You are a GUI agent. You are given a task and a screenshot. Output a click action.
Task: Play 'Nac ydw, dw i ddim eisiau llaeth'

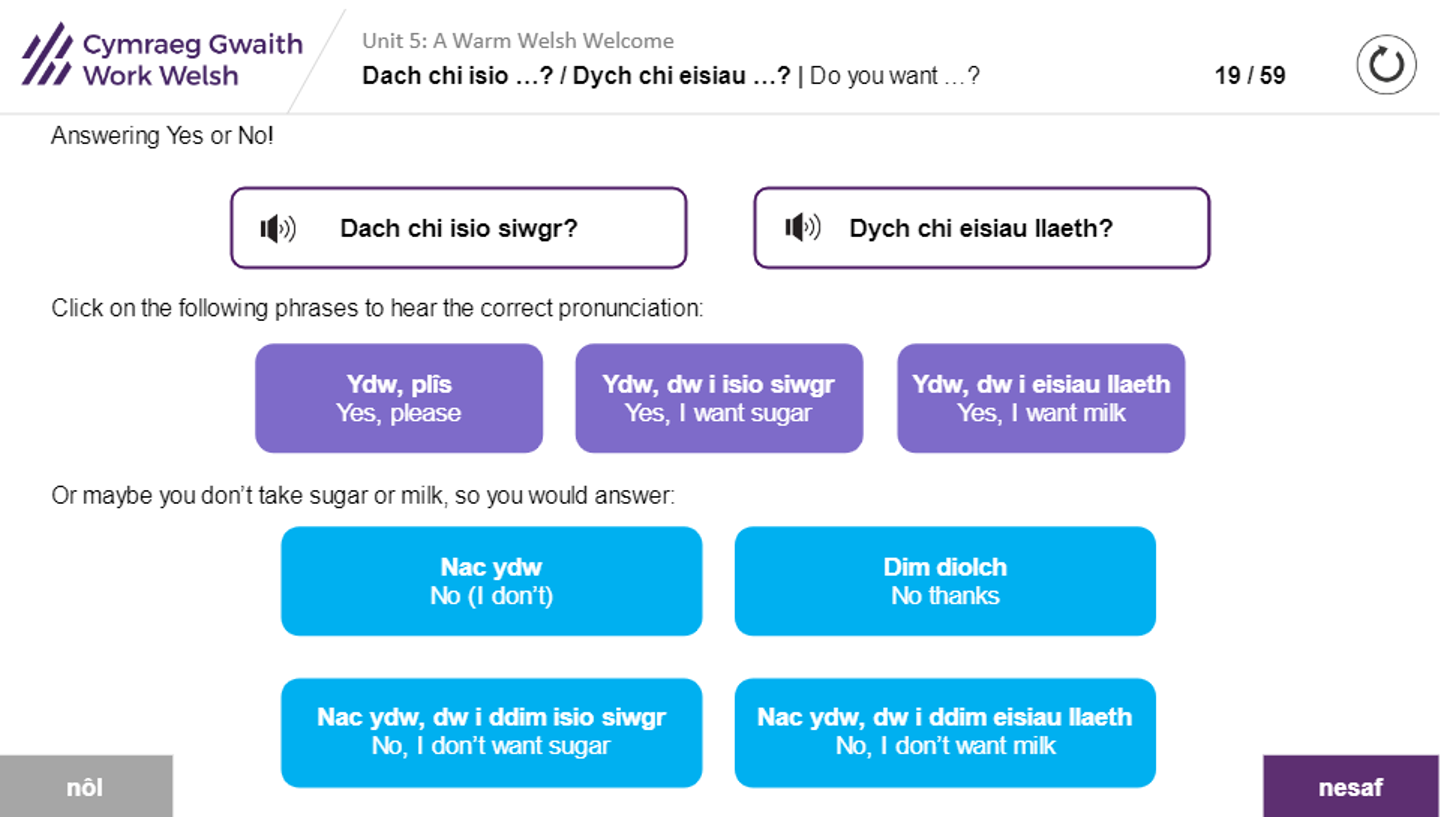945,732
